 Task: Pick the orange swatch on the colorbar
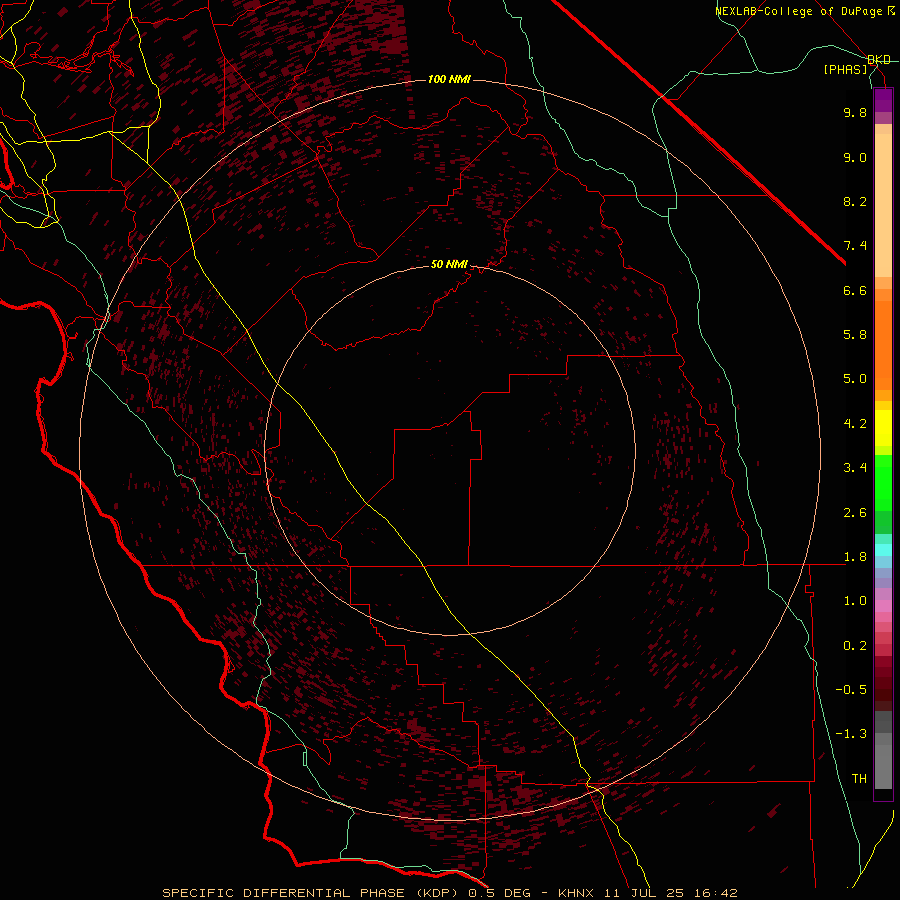(883, 344)
